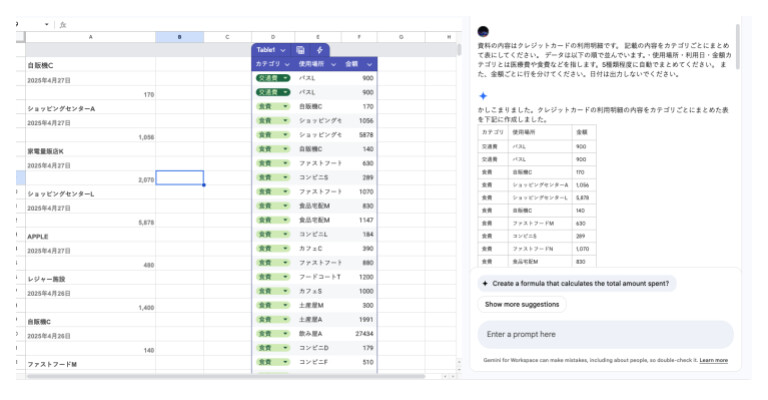The width and height of the screenshot is (768, 400).
Task: Expand the カテゴリ column filter dropdown
Action: [x=288, y=64]
